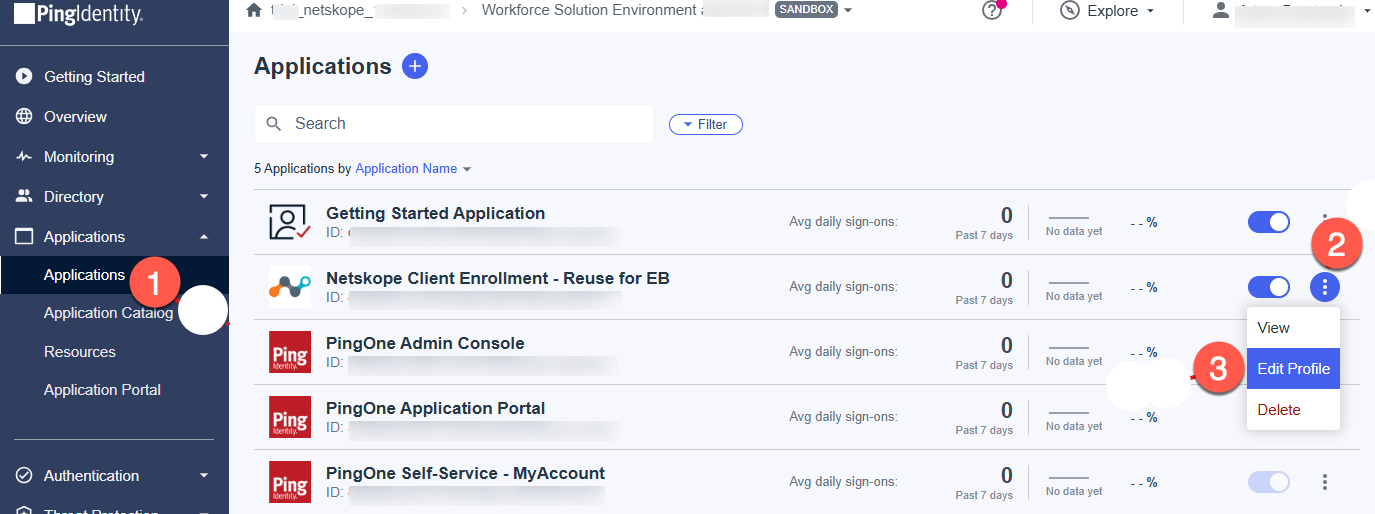
Task: Click the Directory people icon
Action: (24, 197)
